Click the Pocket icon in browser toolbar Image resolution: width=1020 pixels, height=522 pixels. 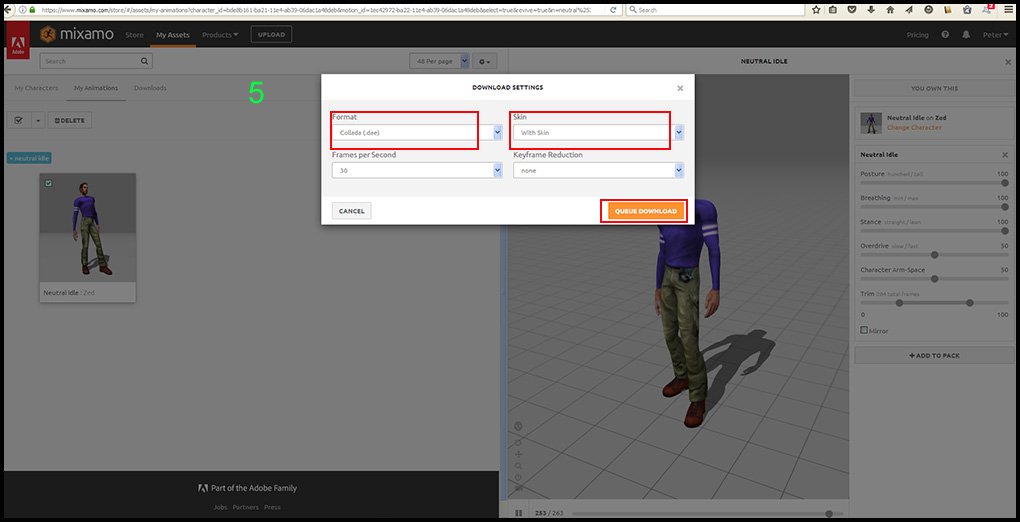point(852,10)
